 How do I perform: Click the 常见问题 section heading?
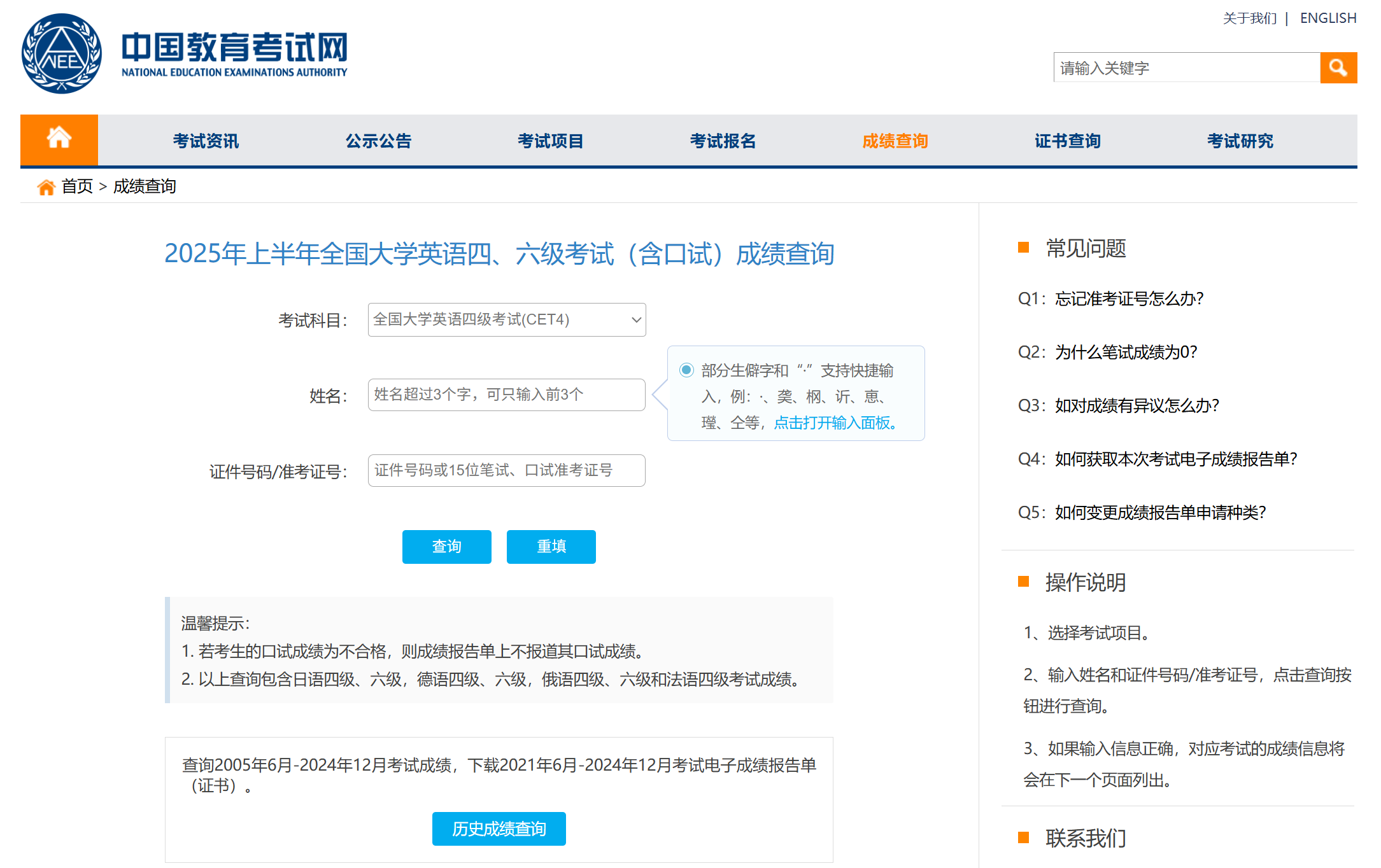pos(1086,248)
